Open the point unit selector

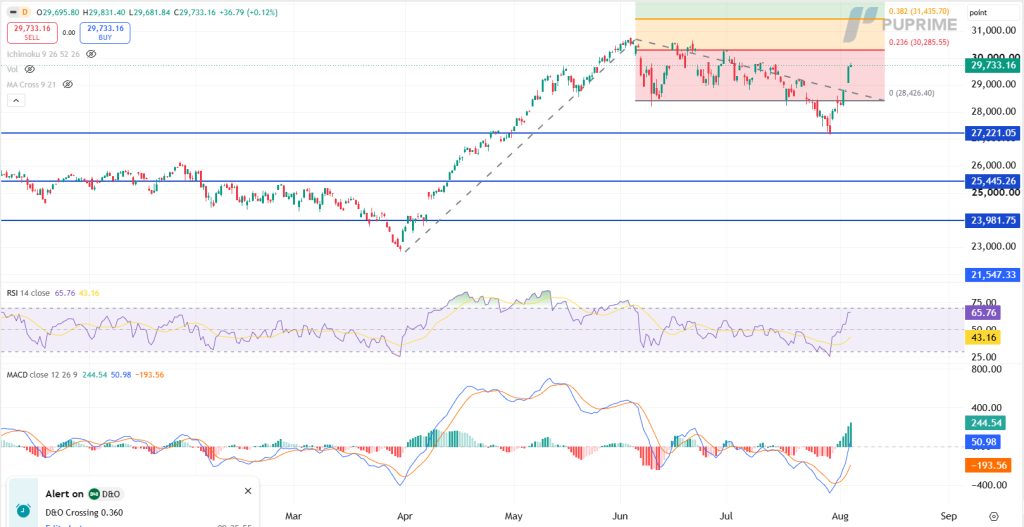click(993, 12)
